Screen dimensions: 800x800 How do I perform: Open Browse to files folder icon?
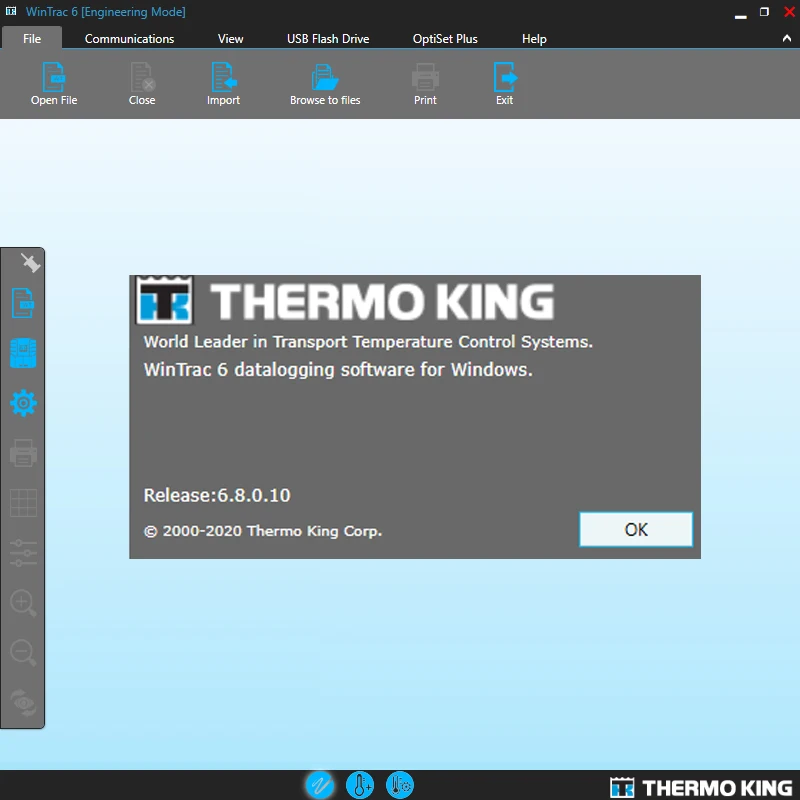(325, 77)
